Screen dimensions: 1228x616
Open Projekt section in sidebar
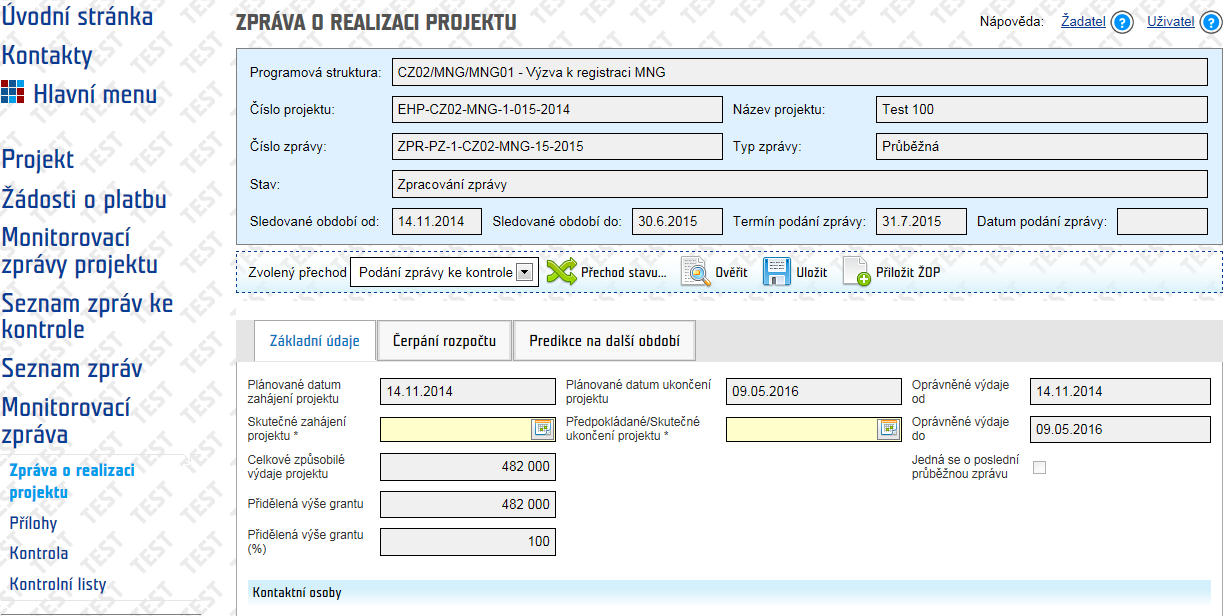(x=38, y=159)
